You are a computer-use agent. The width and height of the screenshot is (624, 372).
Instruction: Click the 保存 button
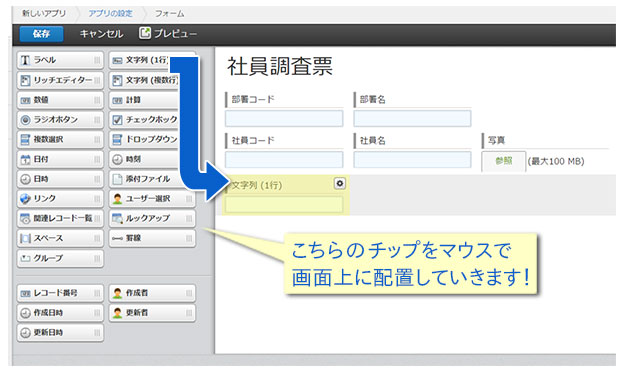(41, 34)
